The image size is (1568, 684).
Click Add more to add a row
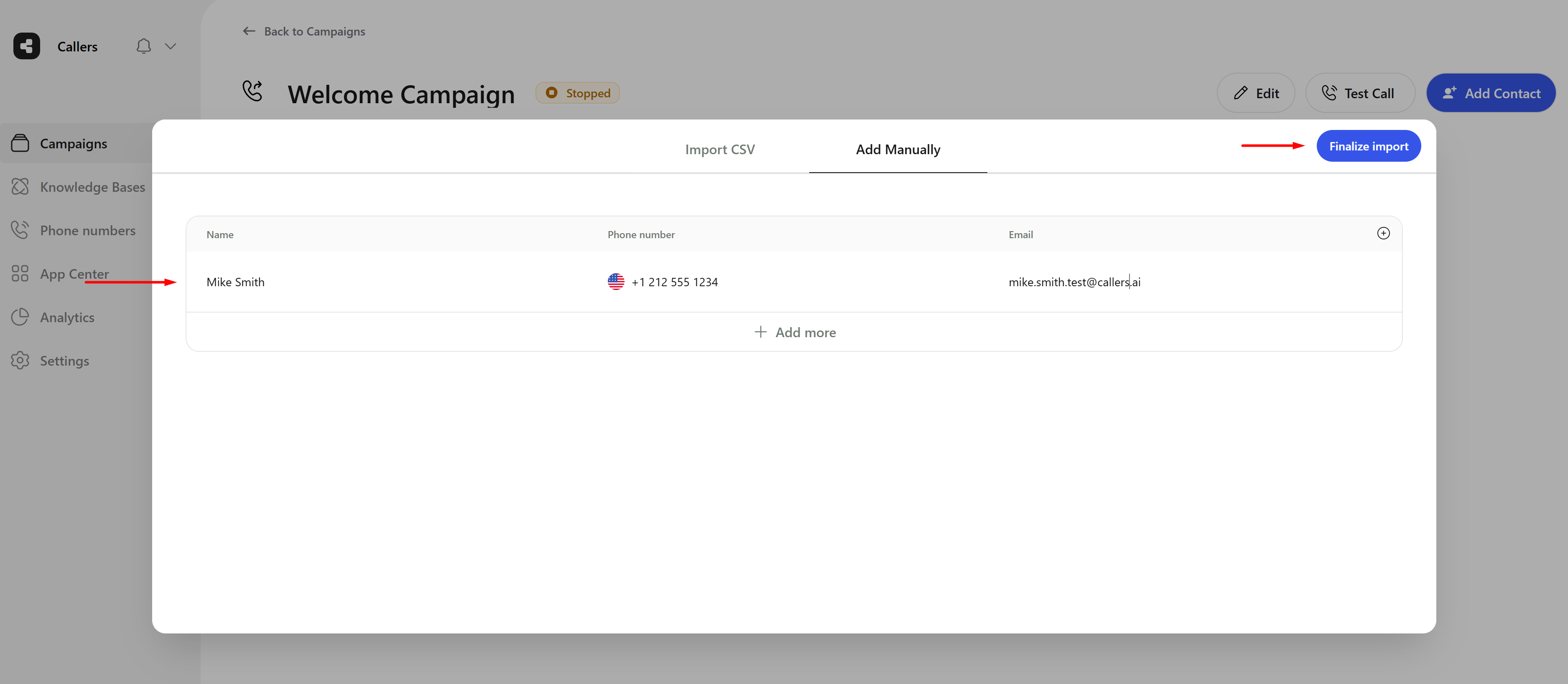pos(794,332)
